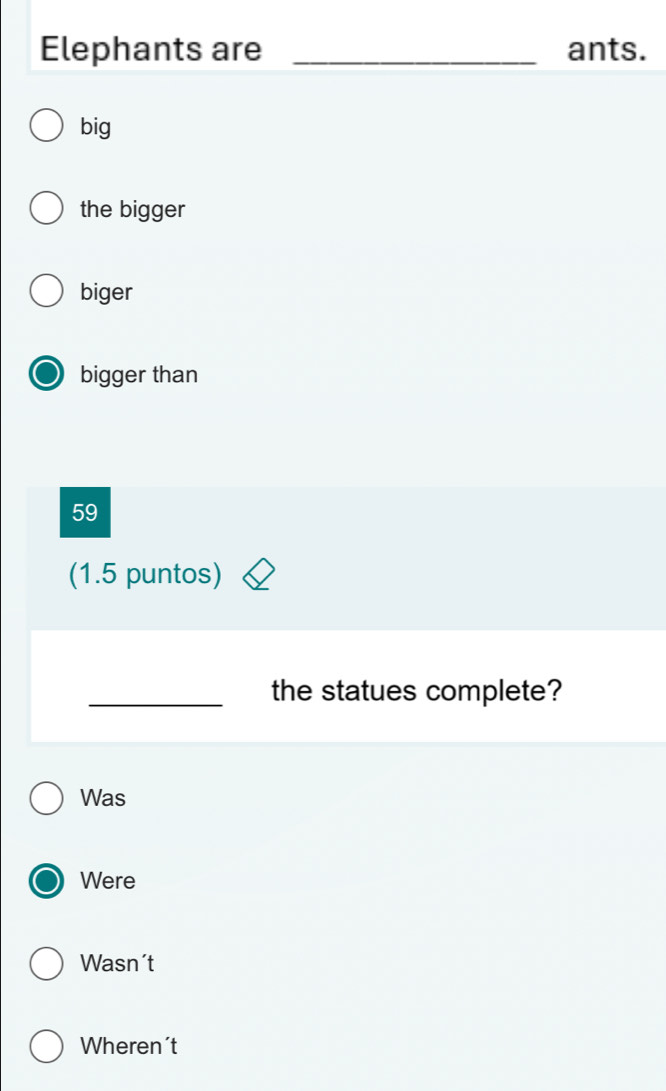Screen dimensions: 666x1091
Task: Choose the 'the bigger' radio option
Action: 47,208
